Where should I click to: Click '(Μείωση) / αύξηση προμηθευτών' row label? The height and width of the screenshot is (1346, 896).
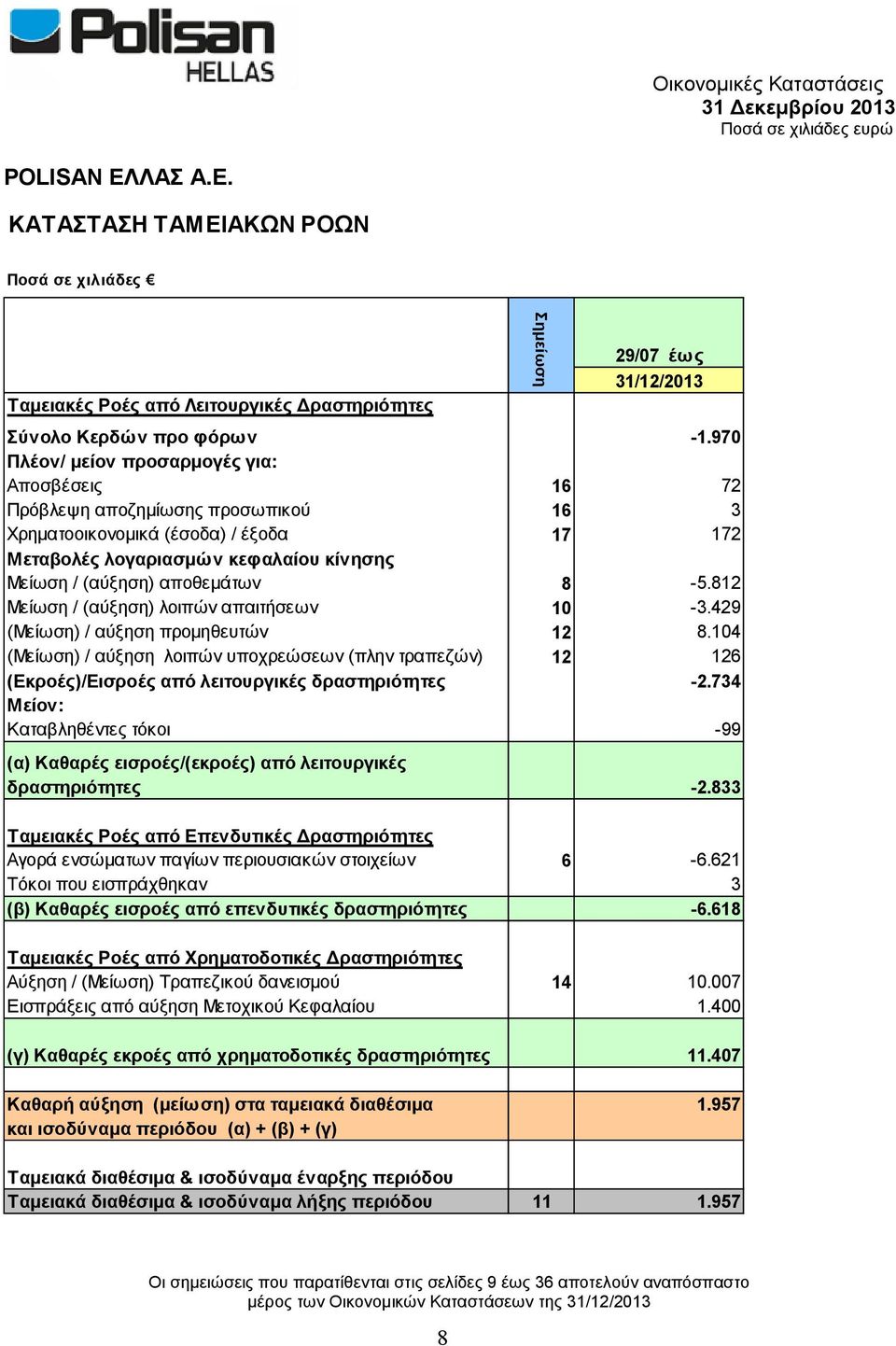138,631
